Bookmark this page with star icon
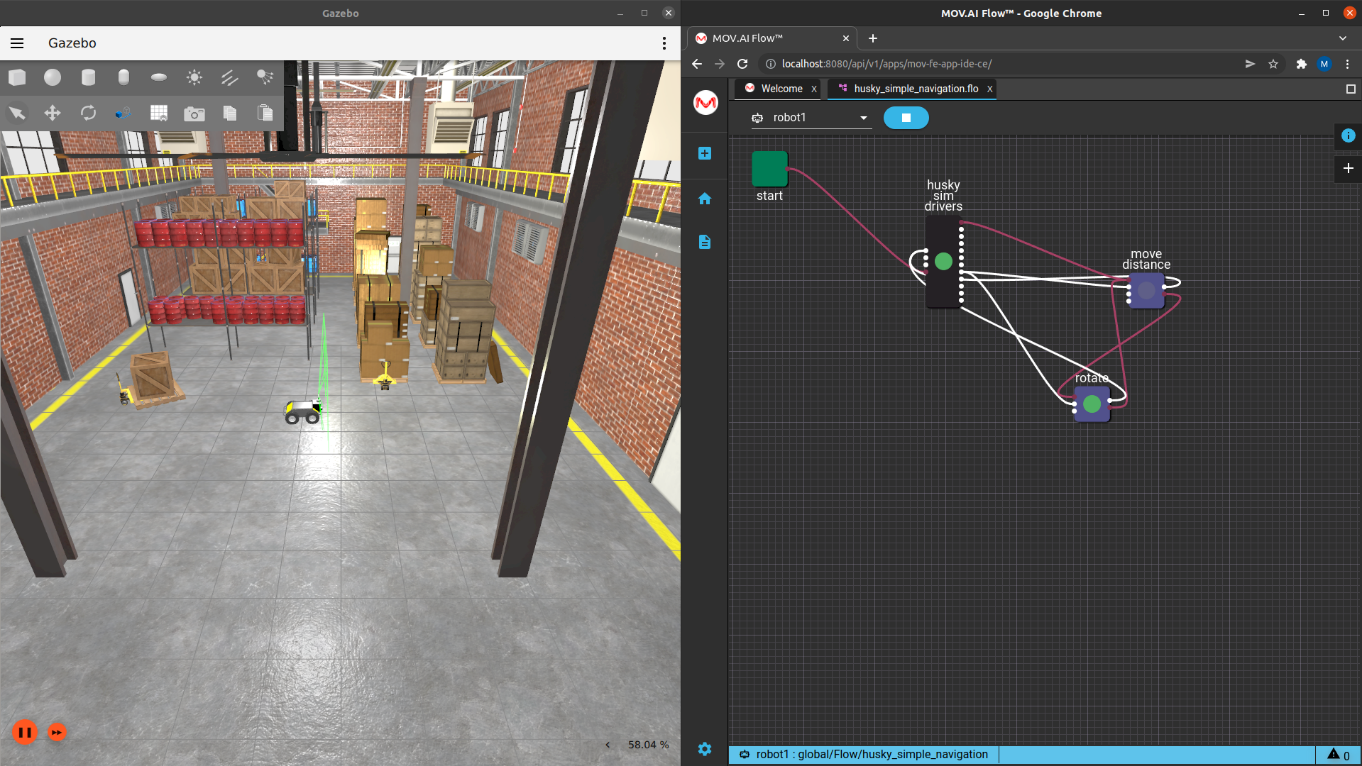1362x766 pixels. [1273, 63]
